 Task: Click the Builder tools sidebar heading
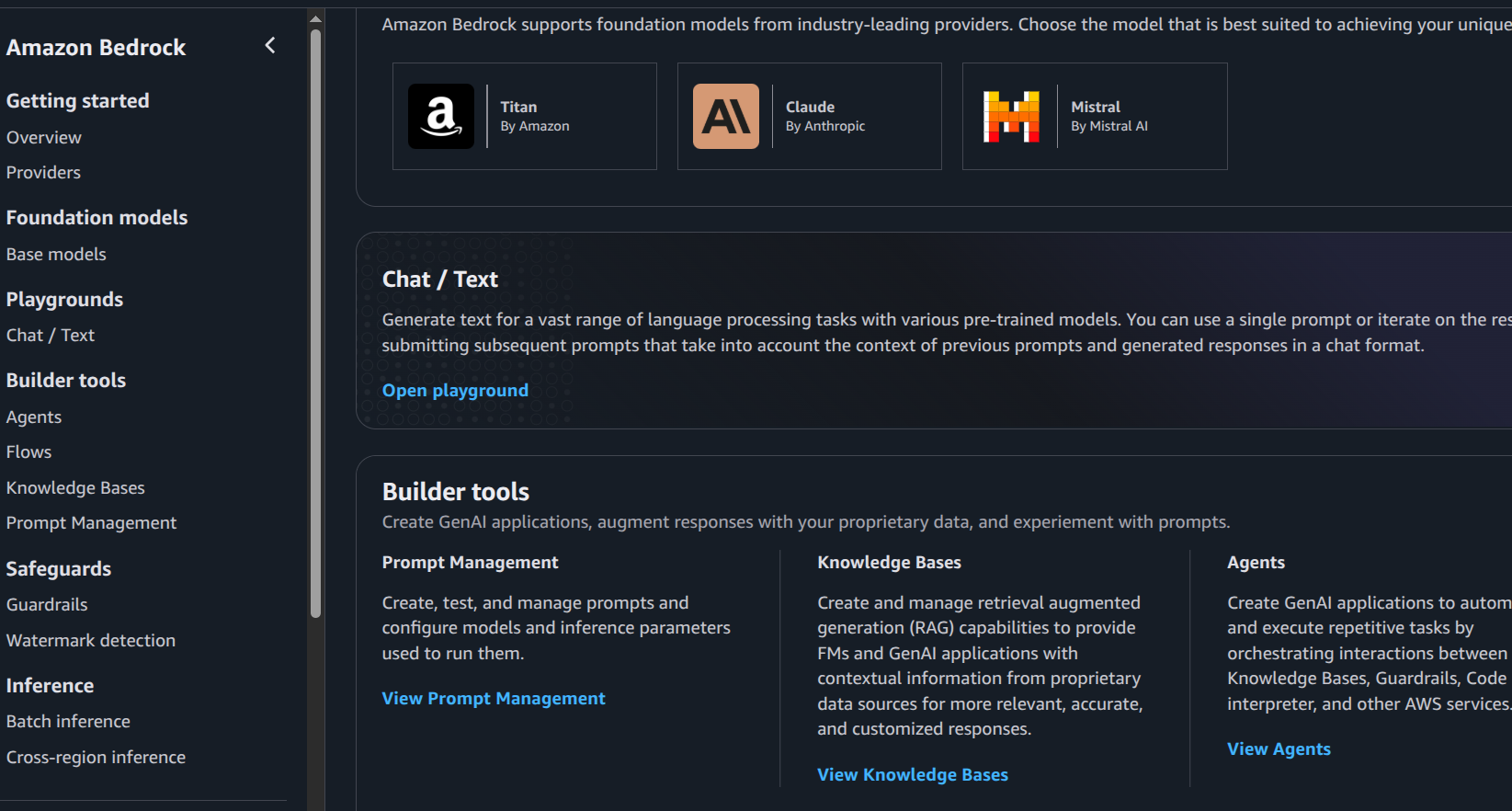[66, 380]
